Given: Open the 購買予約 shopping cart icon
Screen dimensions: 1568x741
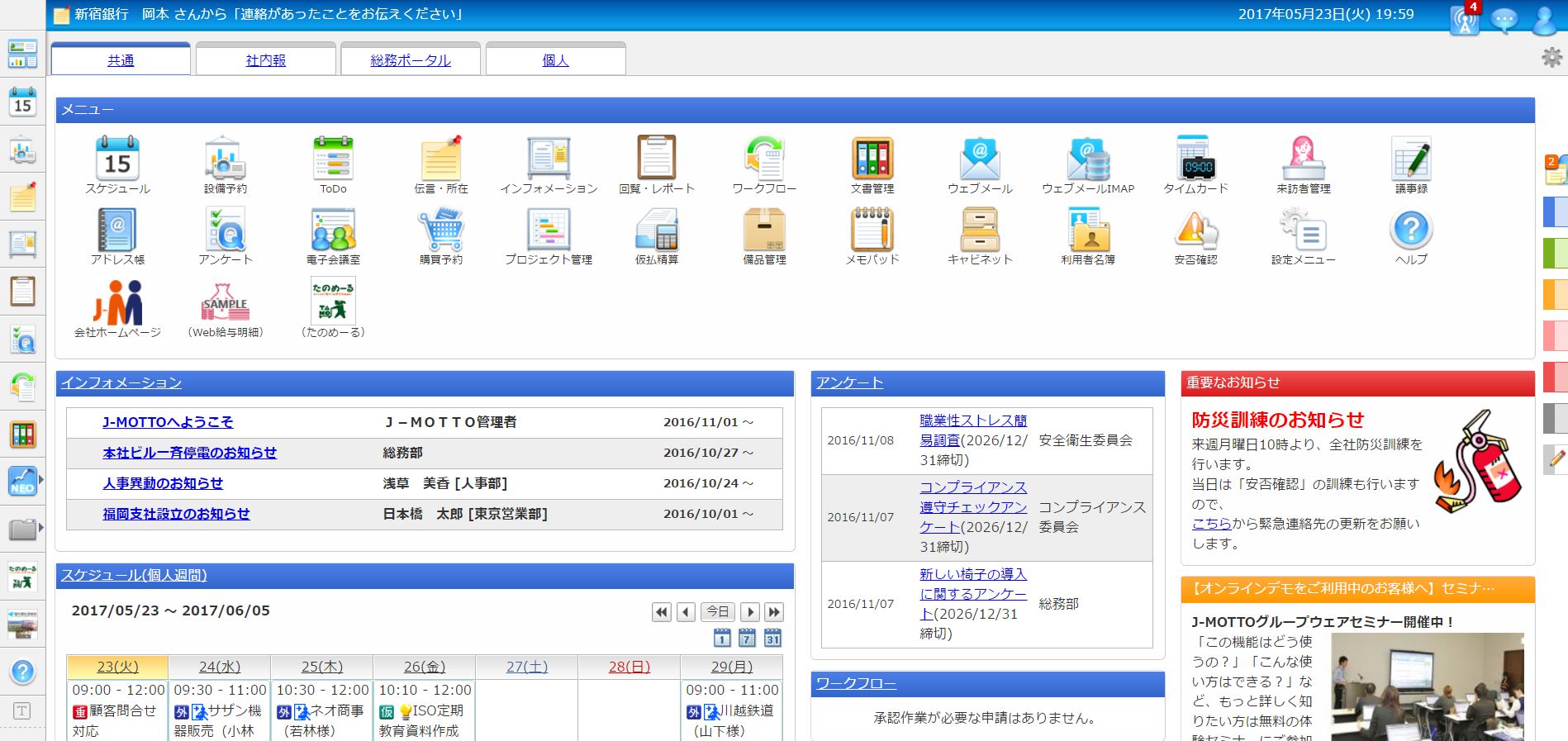Looking at the screenshot, I should [441, 230].
